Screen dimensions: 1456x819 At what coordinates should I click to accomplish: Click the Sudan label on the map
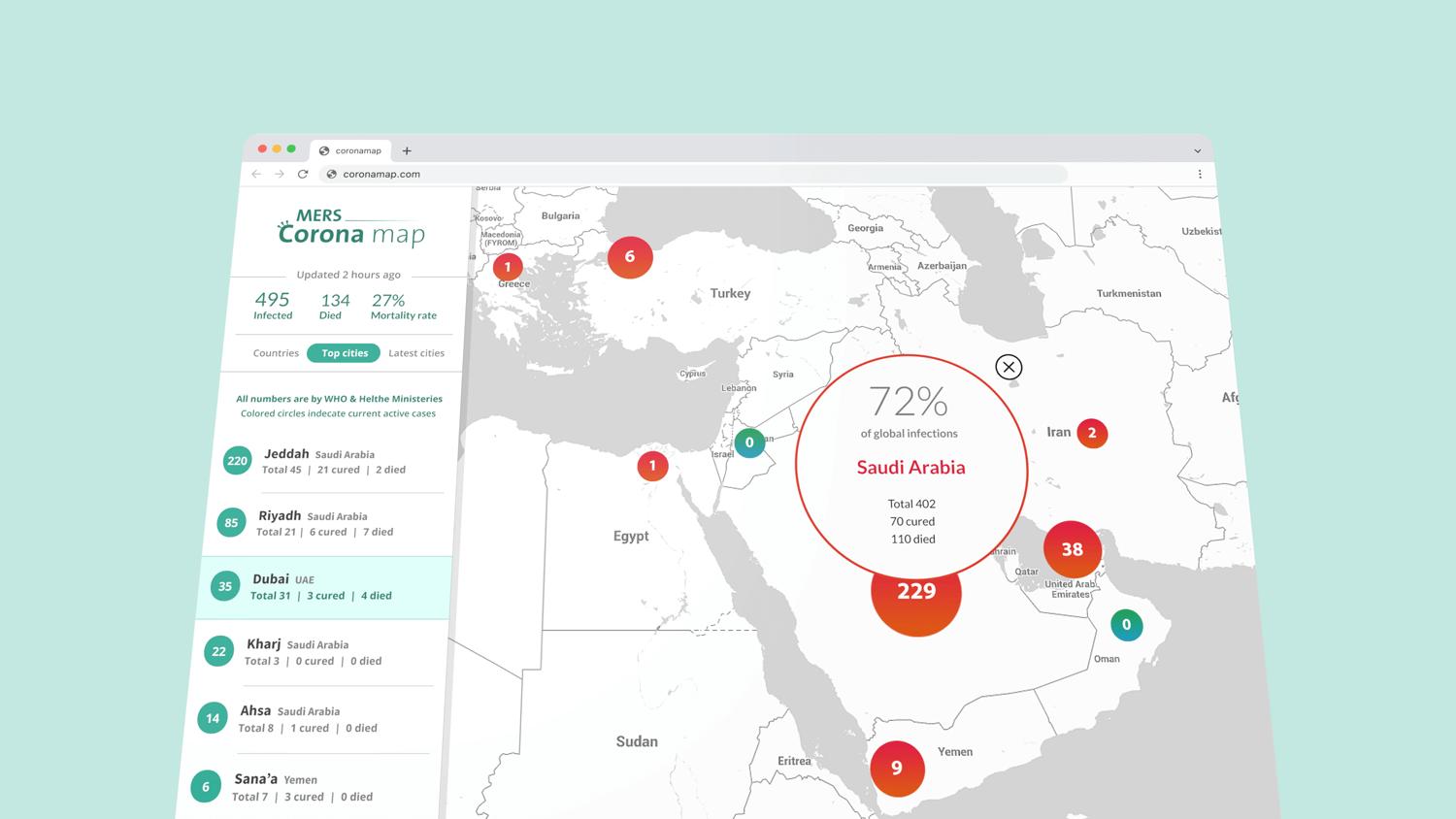point(637,741)
